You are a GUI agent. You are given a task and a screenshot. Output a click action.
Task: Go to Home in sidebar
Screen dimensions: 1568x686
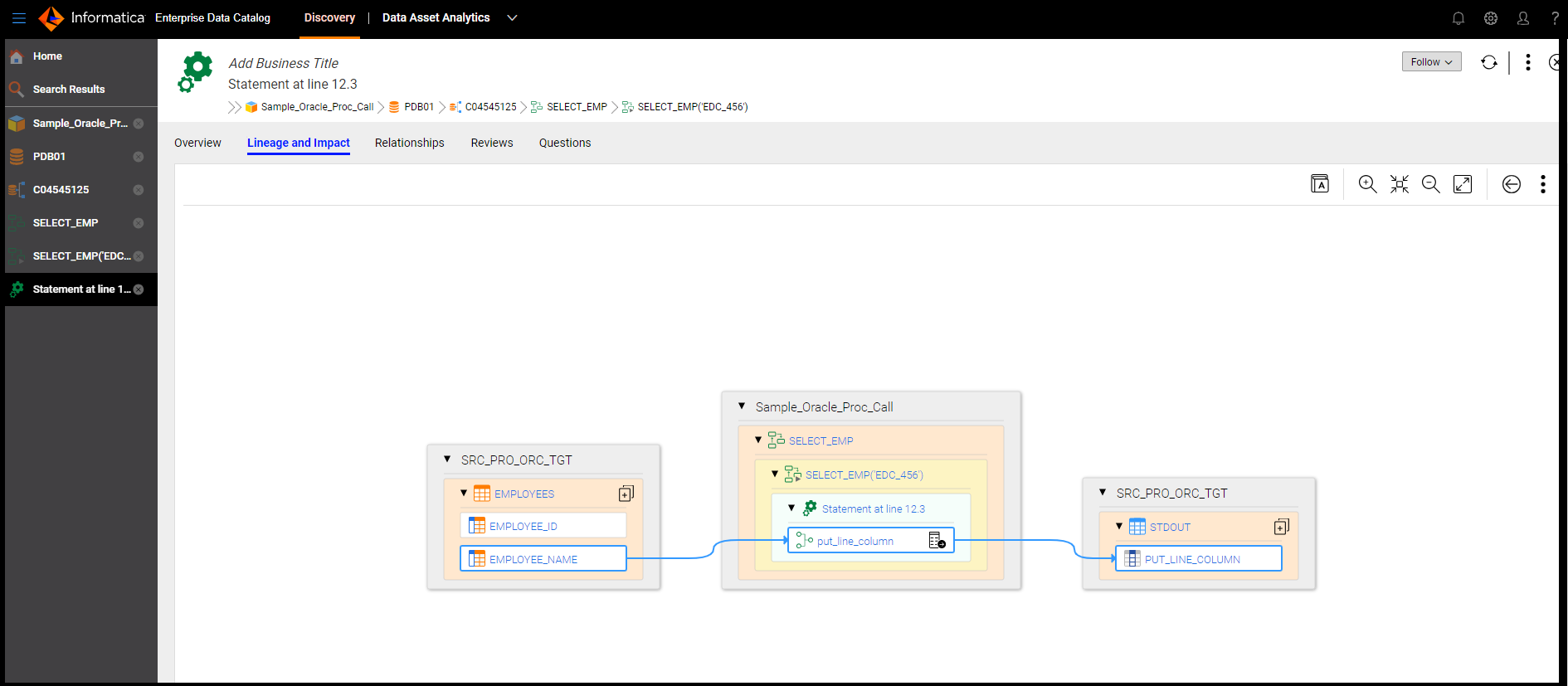(81, 56)
